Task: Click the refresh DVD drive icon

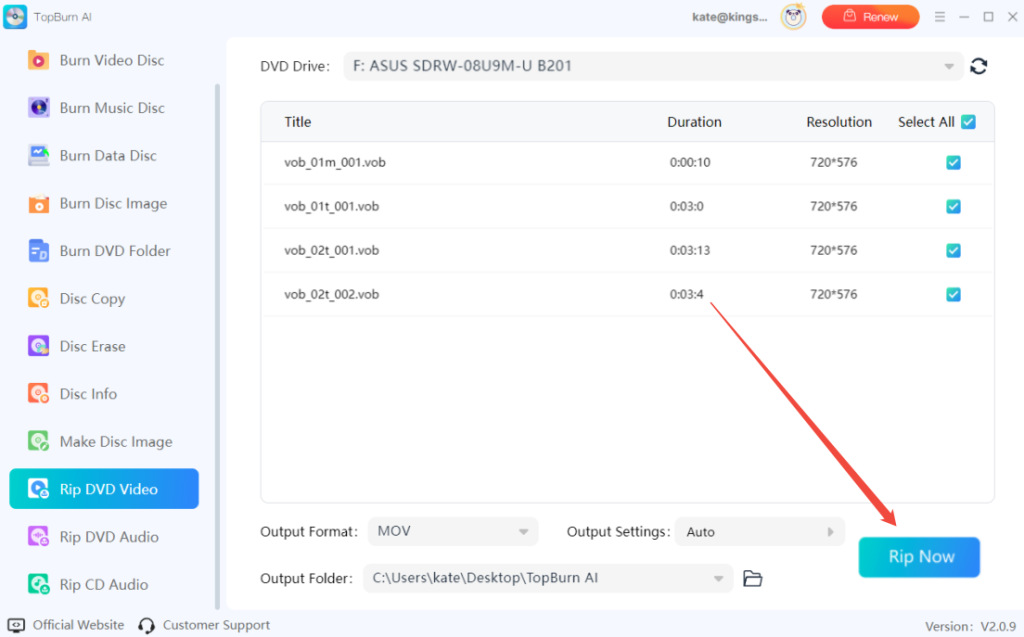Action: pos(979,67)
